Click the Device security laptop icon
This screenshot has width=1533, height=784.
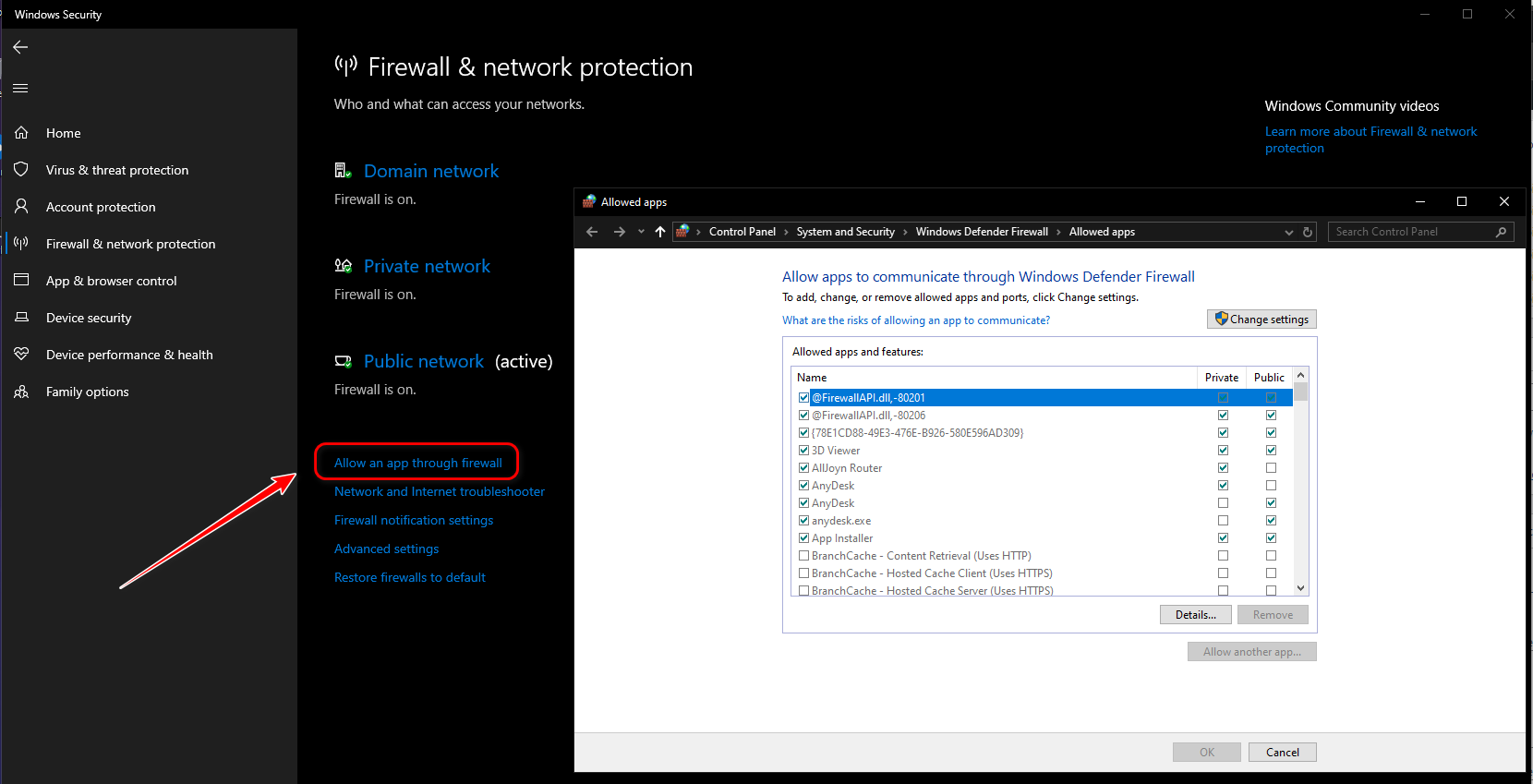coord(21,318)
